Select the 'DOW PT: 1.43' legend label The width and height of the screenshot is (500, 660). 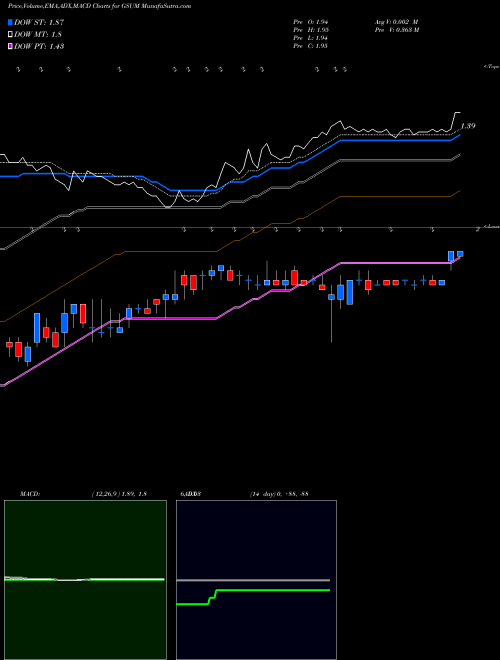(x=39, y=46)
